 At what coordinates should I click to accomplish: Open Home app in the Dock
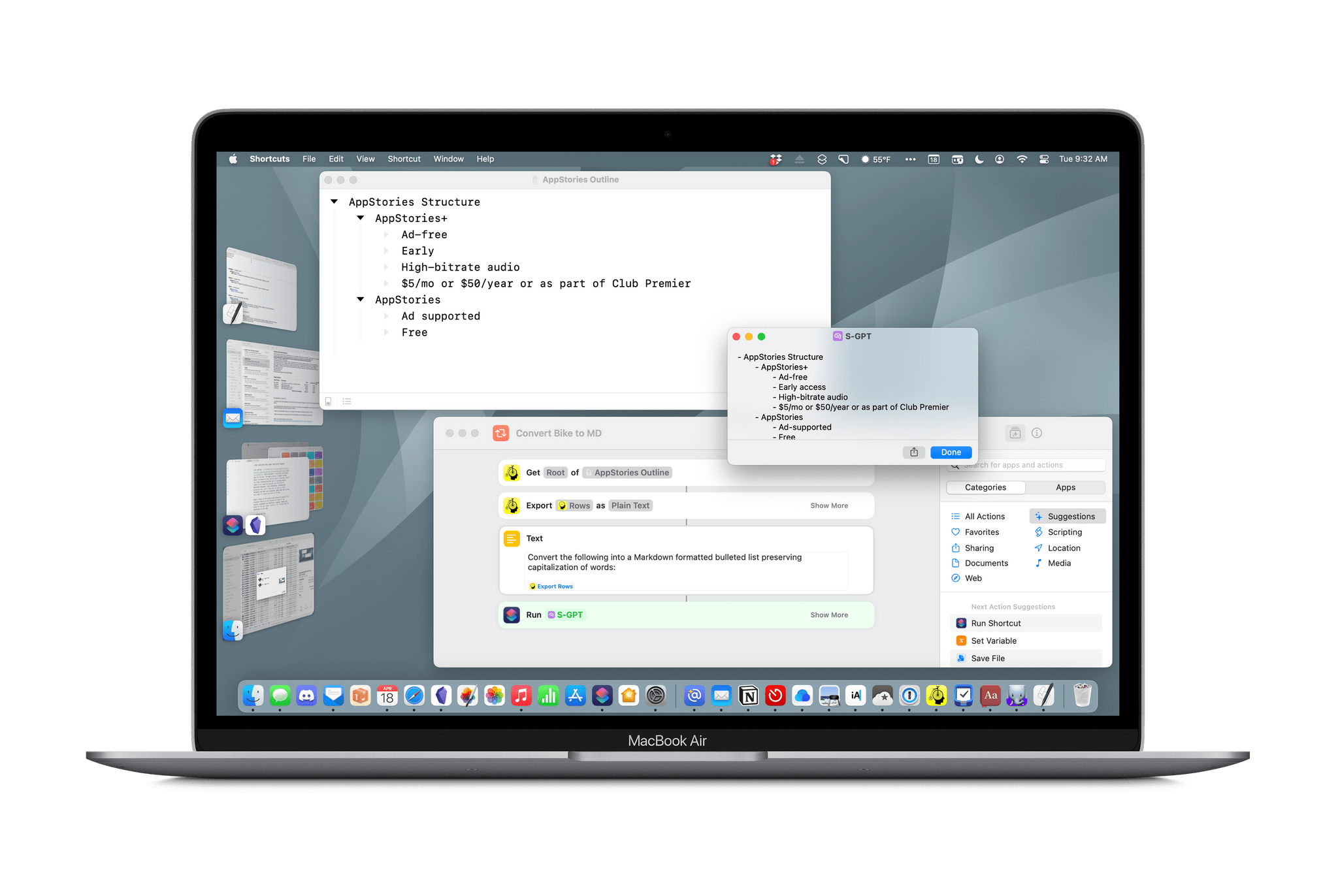point(628,696)
